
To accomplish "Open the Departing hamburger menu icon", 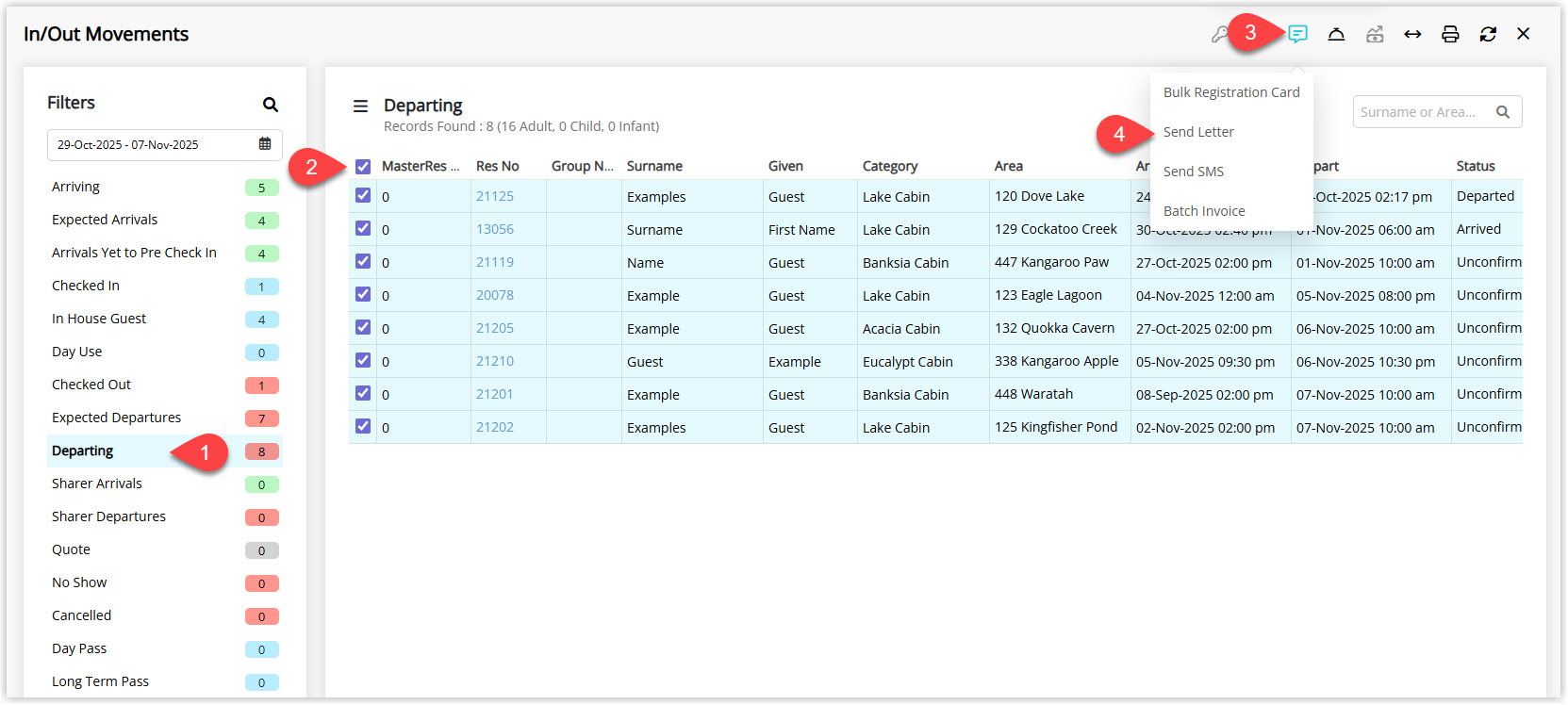I will [360, 107].
